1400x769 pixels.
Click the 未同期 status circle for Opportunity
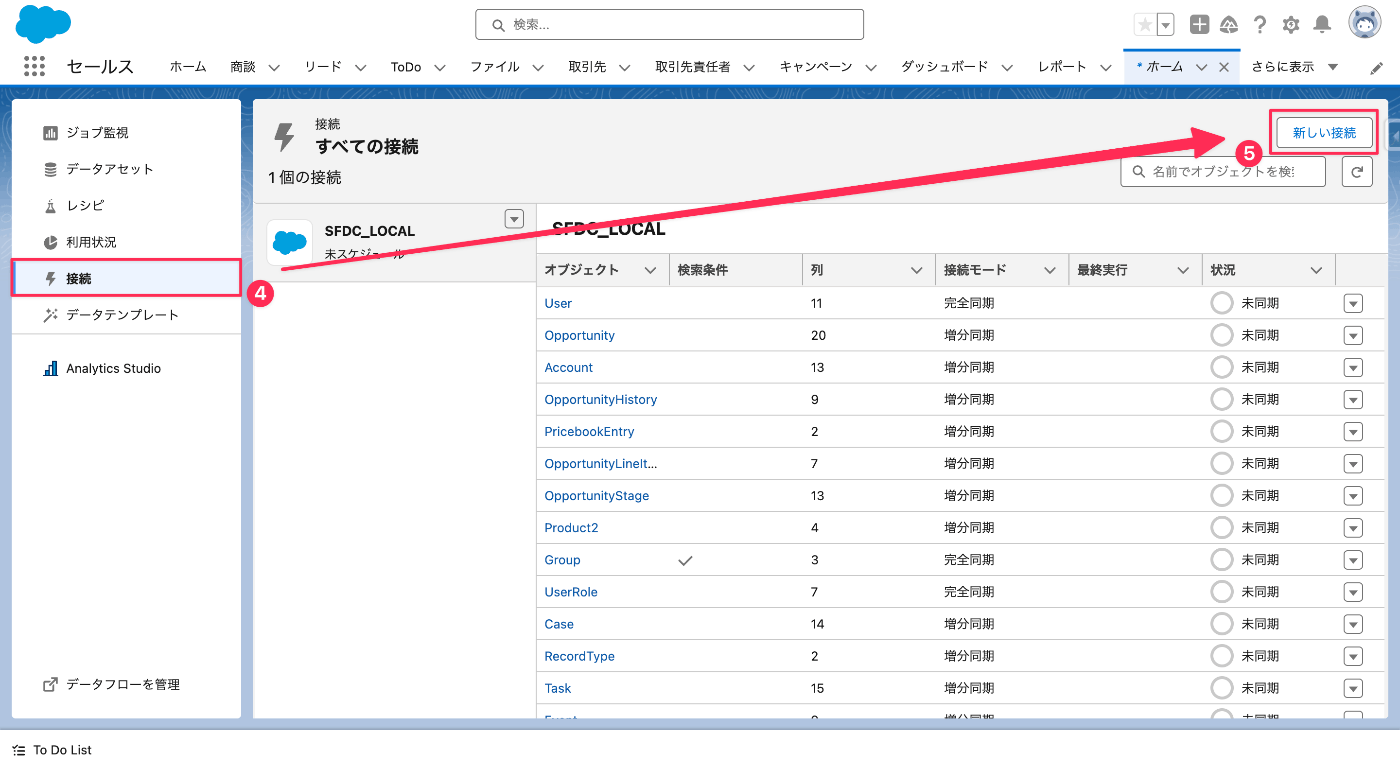click(x=1222, y=335)
